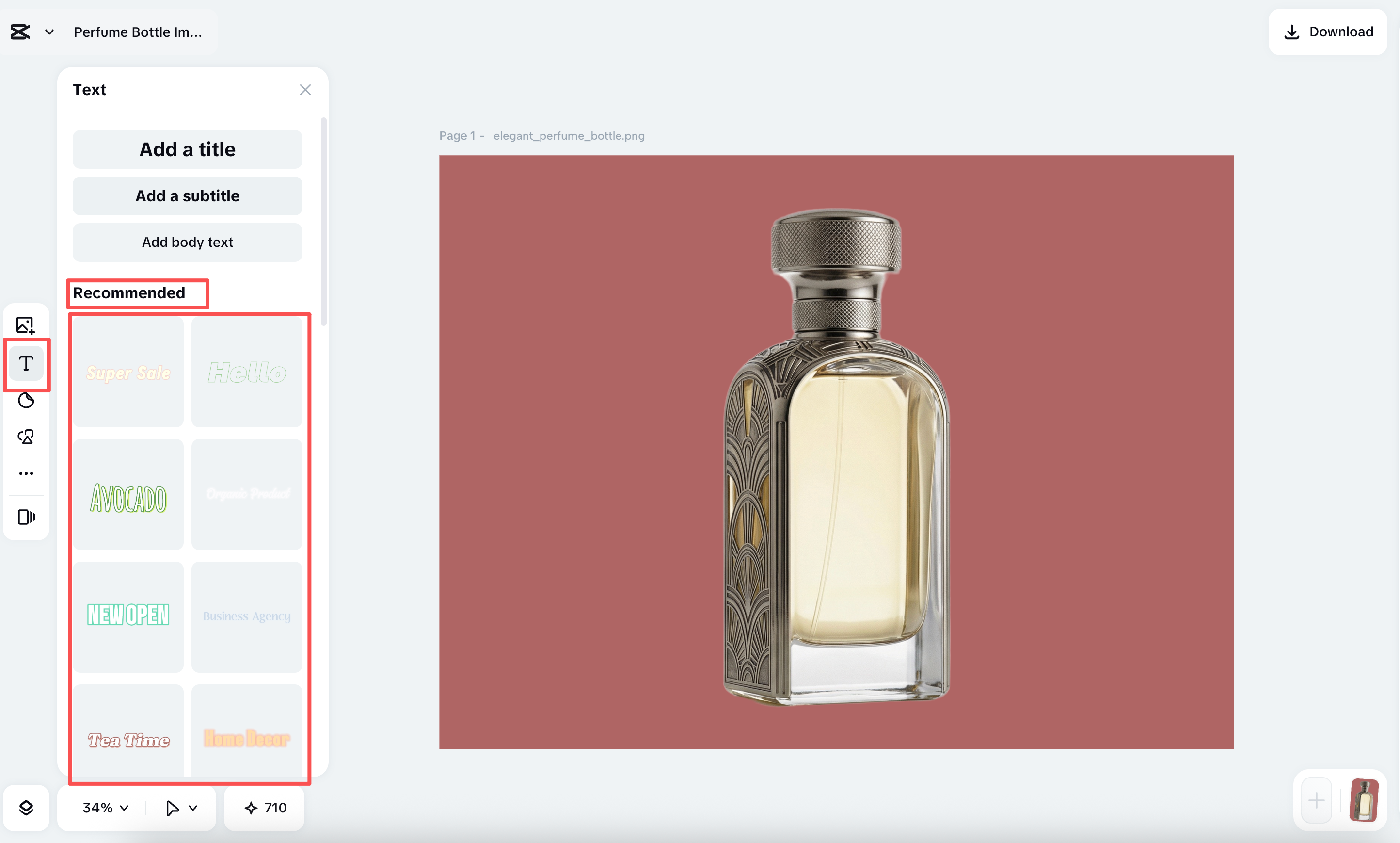Select the Tea Time text template
Screen dimensions: 1400x843
[128, 739]
